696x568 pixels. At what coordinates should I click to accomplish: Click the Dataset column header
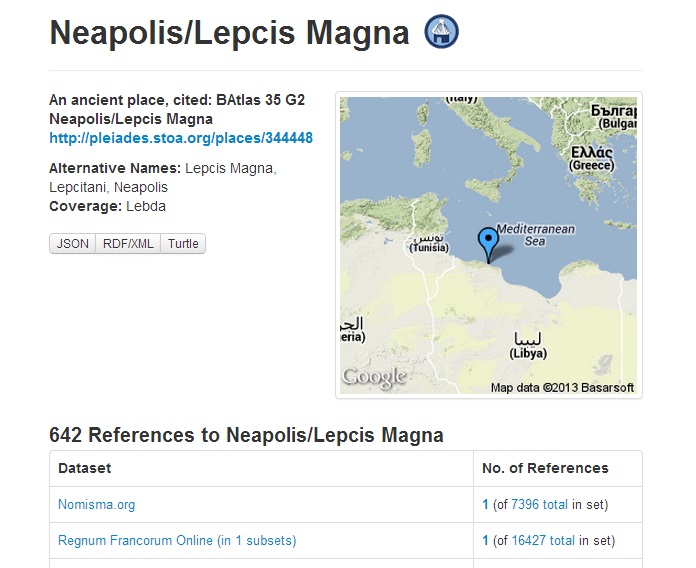[85, 468]
